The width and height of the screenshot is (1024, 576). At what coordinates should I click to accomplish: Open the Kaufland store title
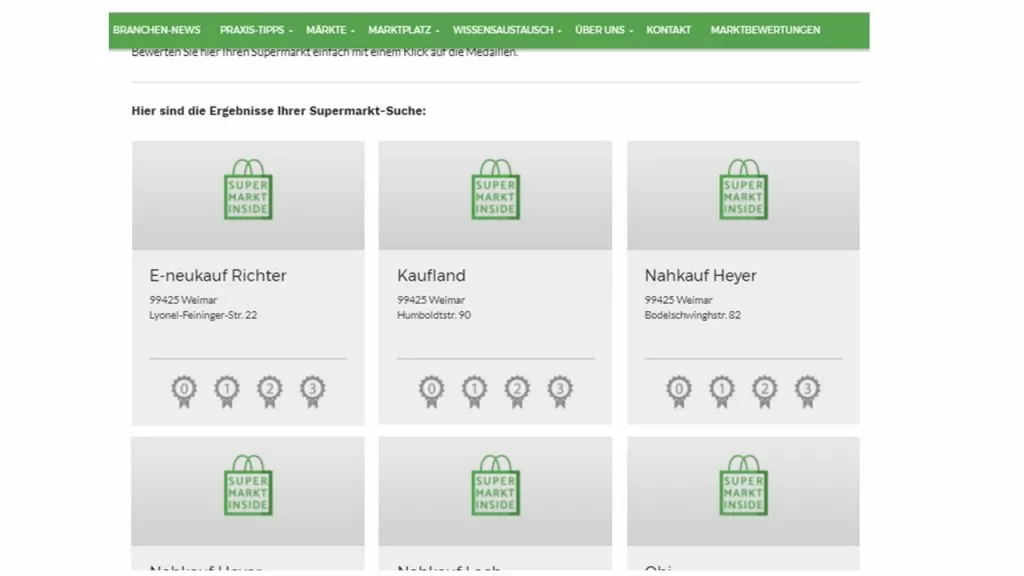coord(431,276)
